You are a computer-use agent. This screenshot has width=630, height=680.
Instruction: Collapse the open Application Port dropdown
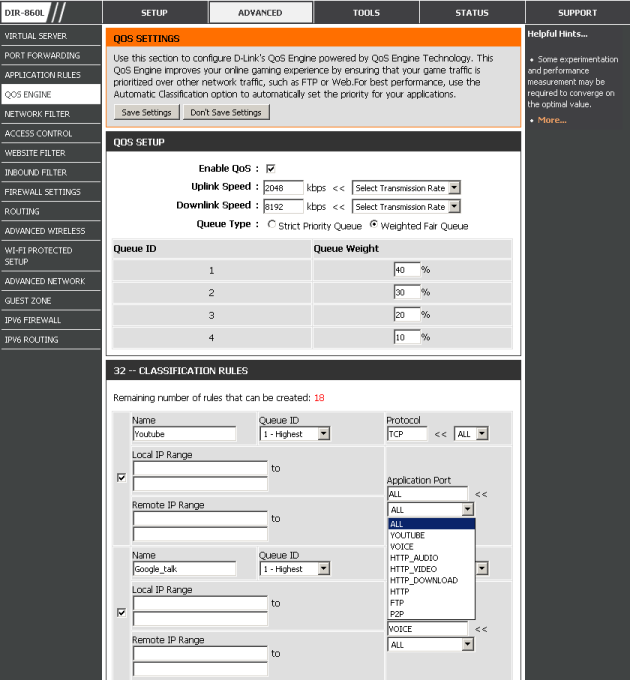tap(467, 509)
